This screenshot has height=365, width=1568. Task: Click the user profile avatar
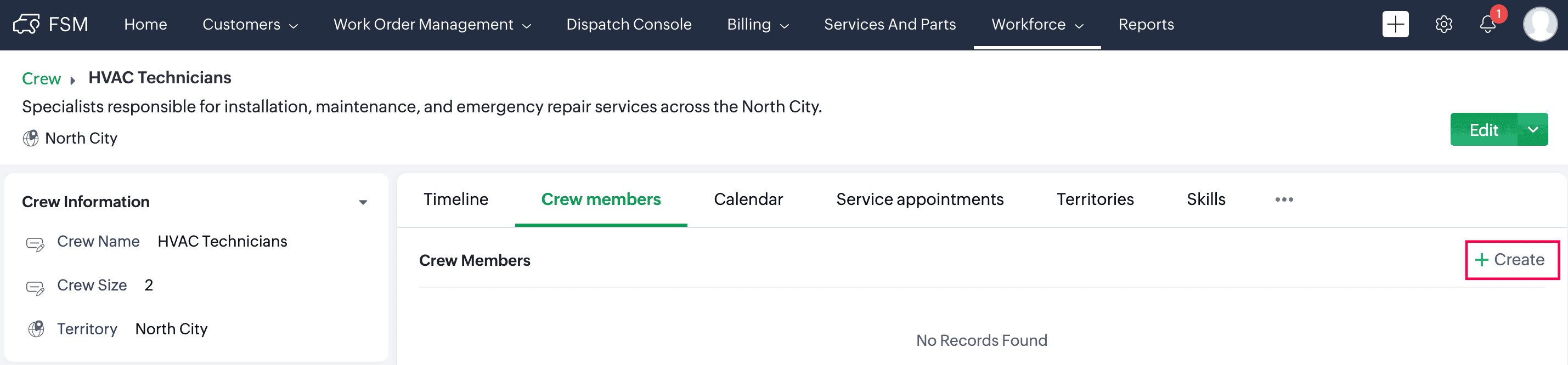[x=1539, y=24]
